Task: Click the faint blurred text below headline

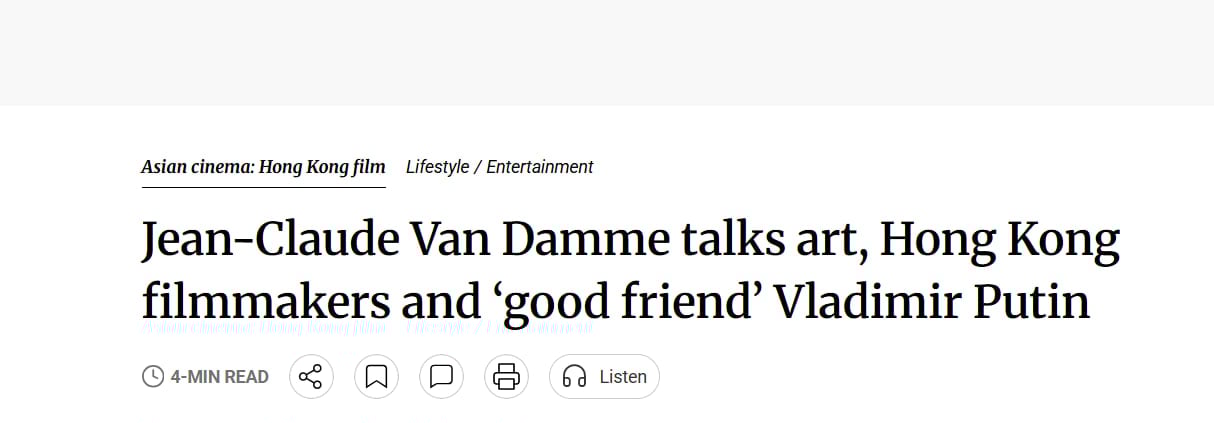Action: click(x=367, y=327)
